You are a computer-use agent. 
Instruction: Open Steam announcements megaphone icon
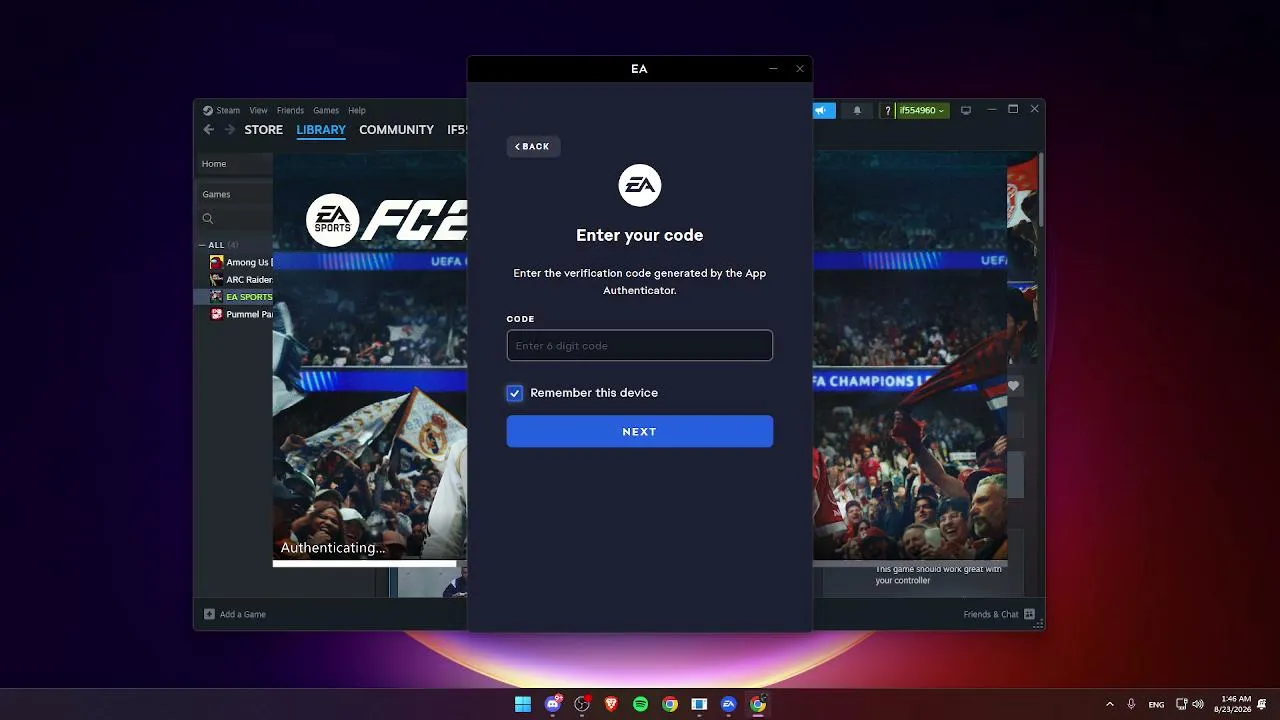pos(823,110)
